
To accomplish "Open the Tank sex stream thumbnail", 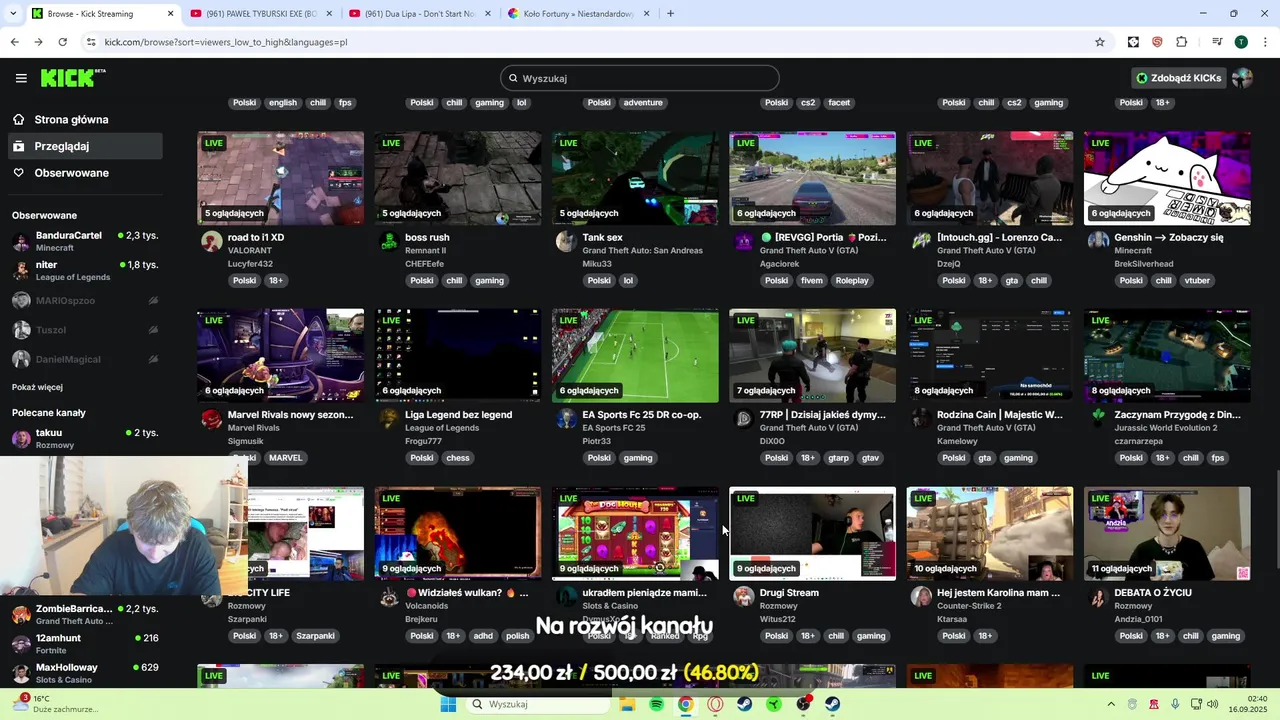I will coord(635,178).
